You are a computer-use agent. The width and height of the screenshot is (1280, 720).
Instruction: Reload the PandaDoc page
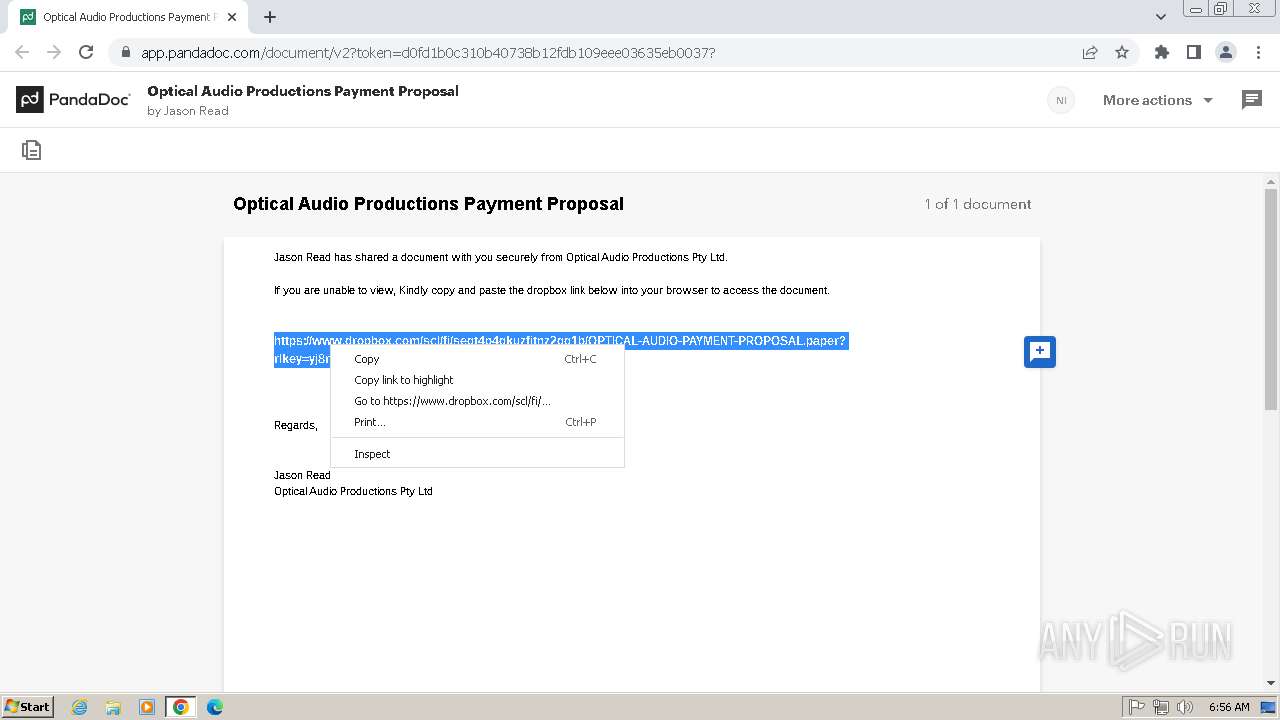[x=86, y=52]
